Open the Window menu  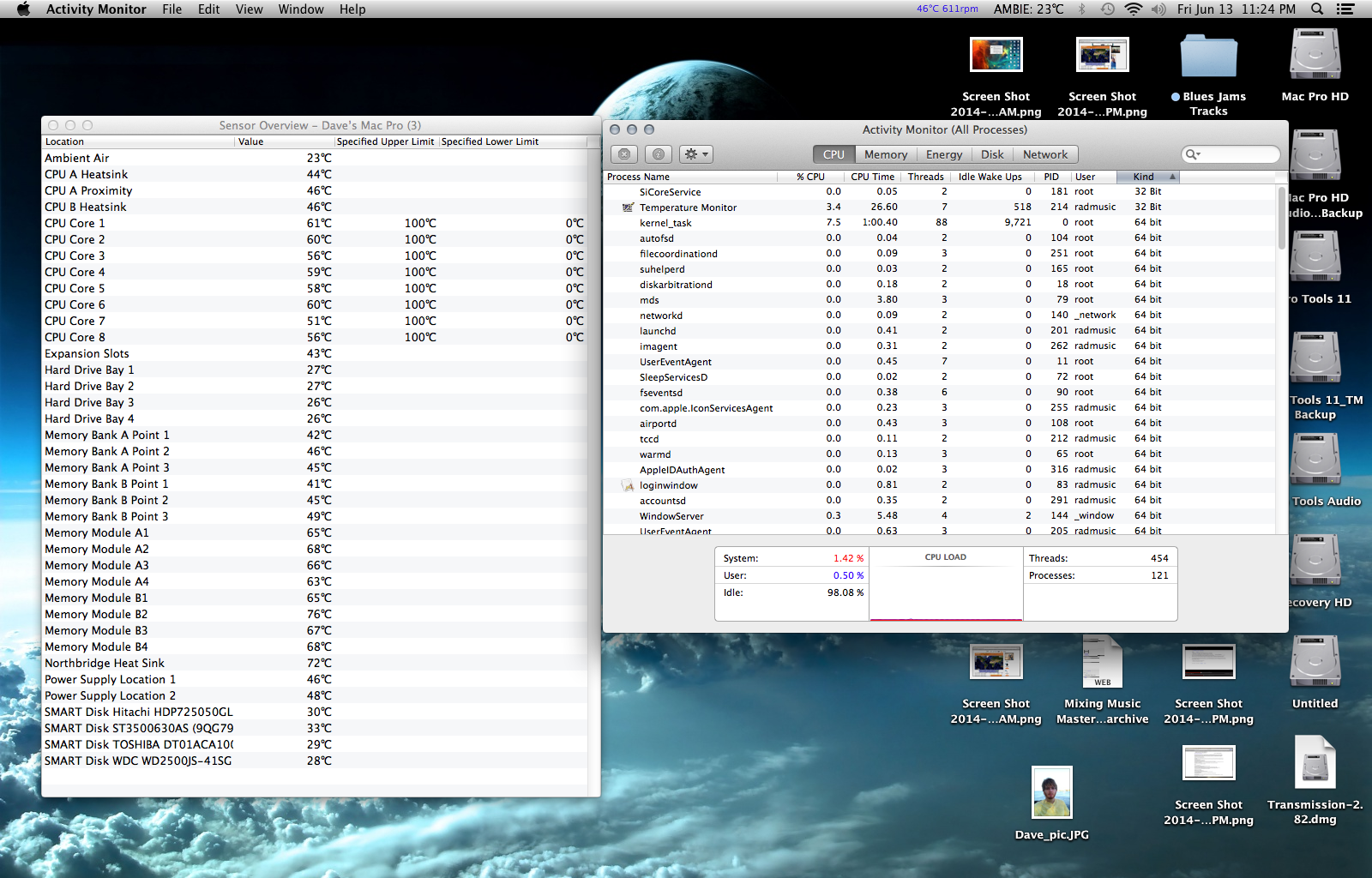[300, 9]
